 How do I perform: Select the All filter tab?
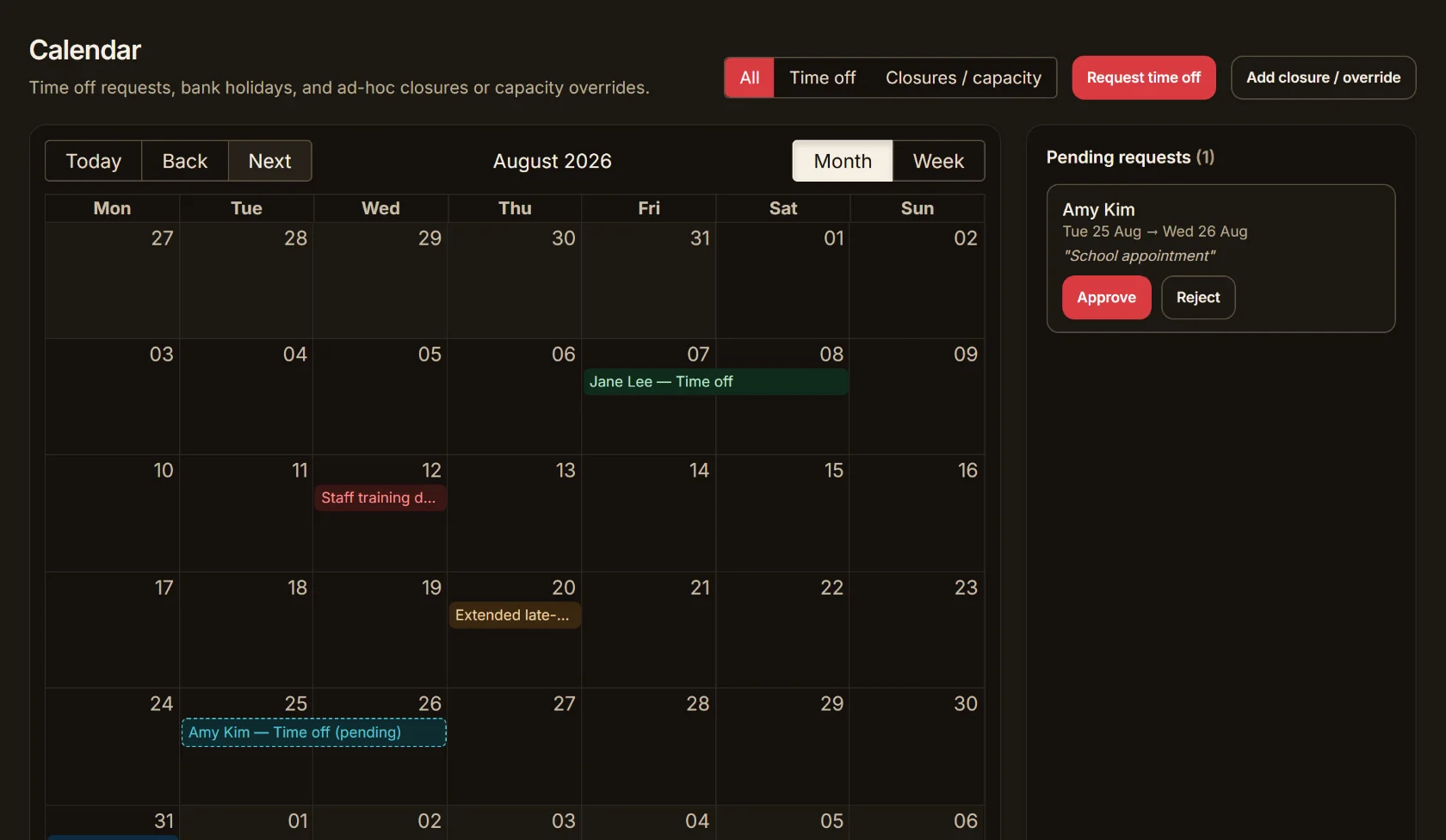pyautogui.click(x=750, y=77)
